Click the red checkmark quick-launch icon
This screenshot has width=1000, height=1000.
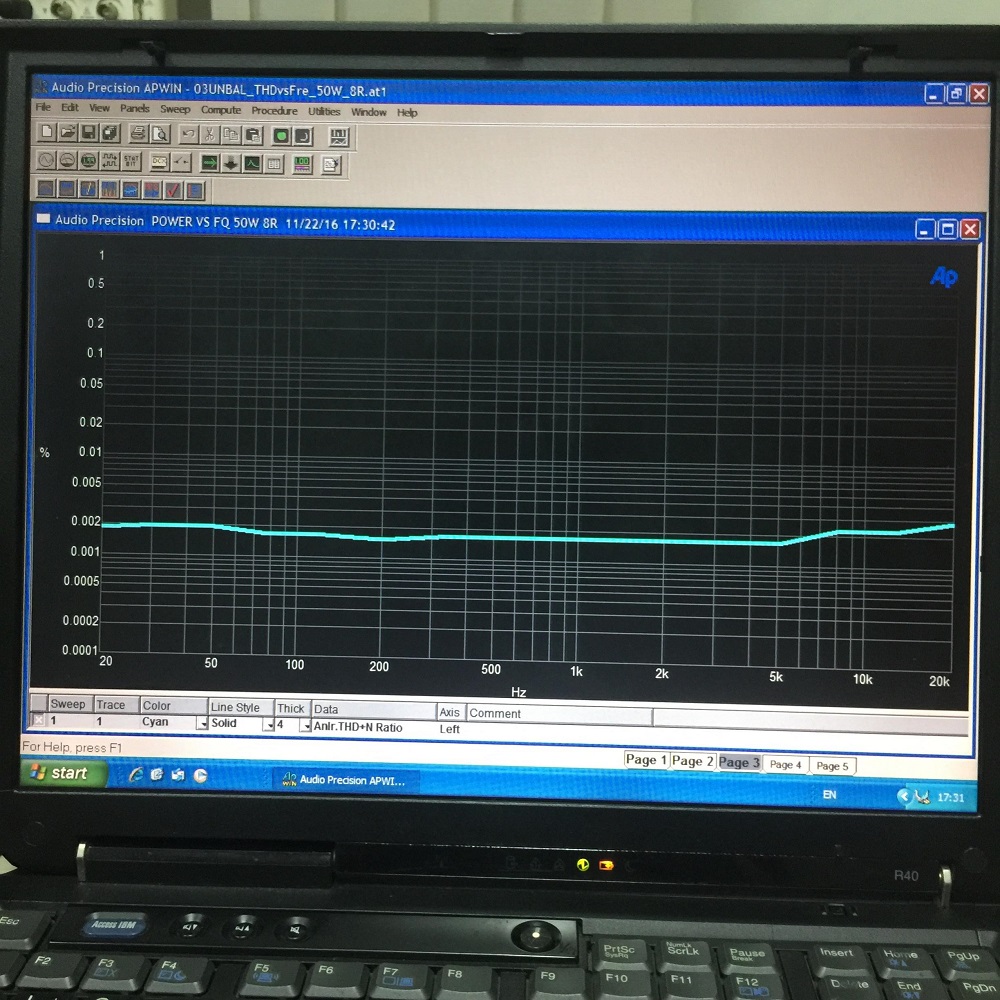point(172,189)
